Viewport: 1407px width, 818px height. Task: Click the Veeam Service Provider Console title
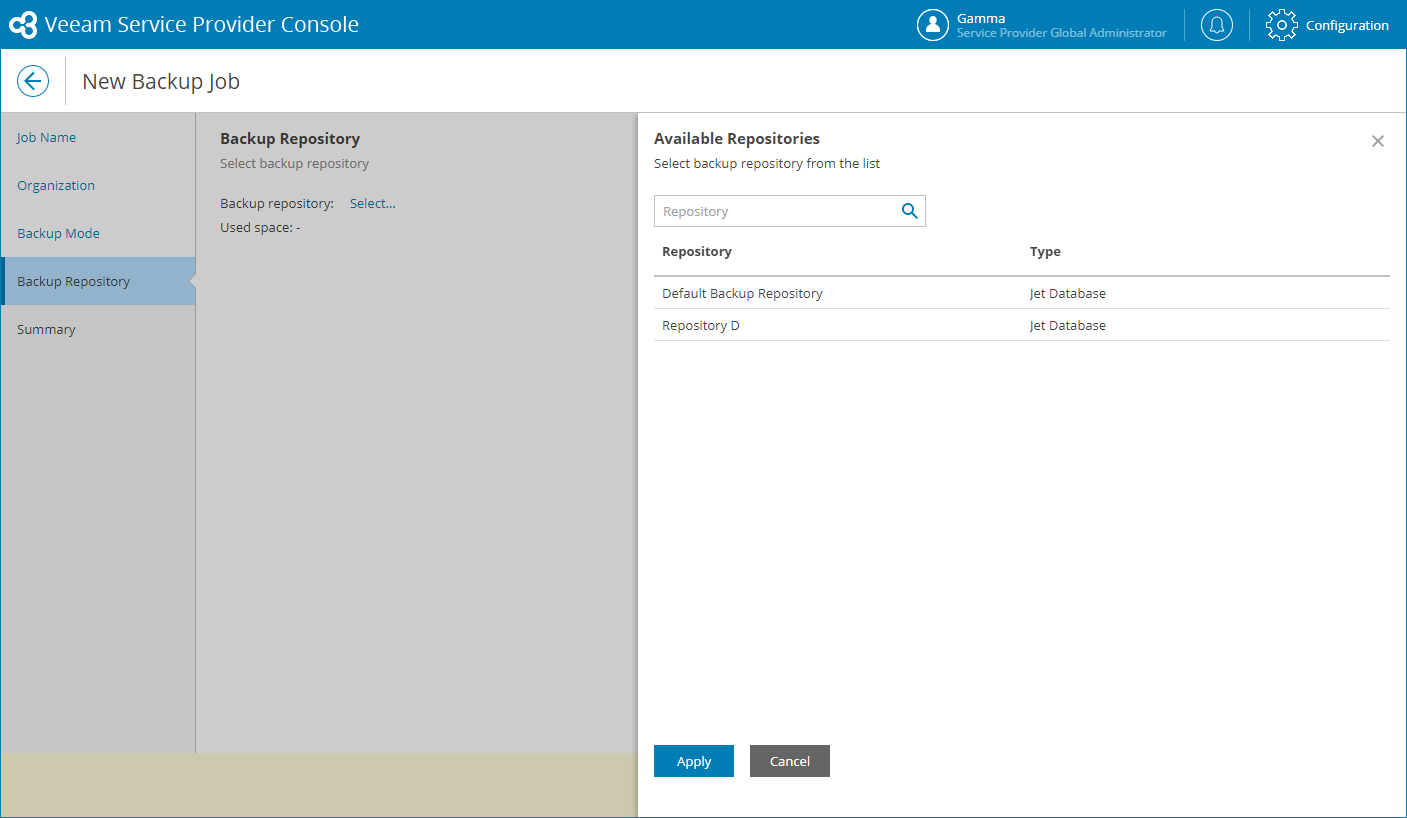coord(202,25)
